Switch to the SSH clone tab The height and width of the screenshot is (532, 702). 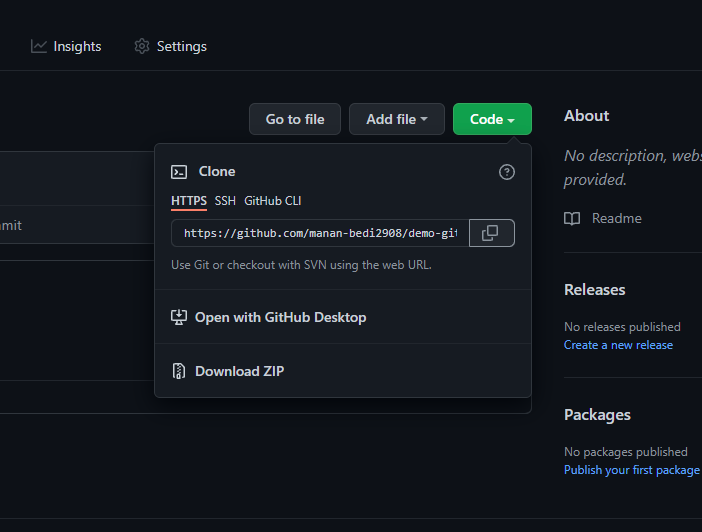225,201
